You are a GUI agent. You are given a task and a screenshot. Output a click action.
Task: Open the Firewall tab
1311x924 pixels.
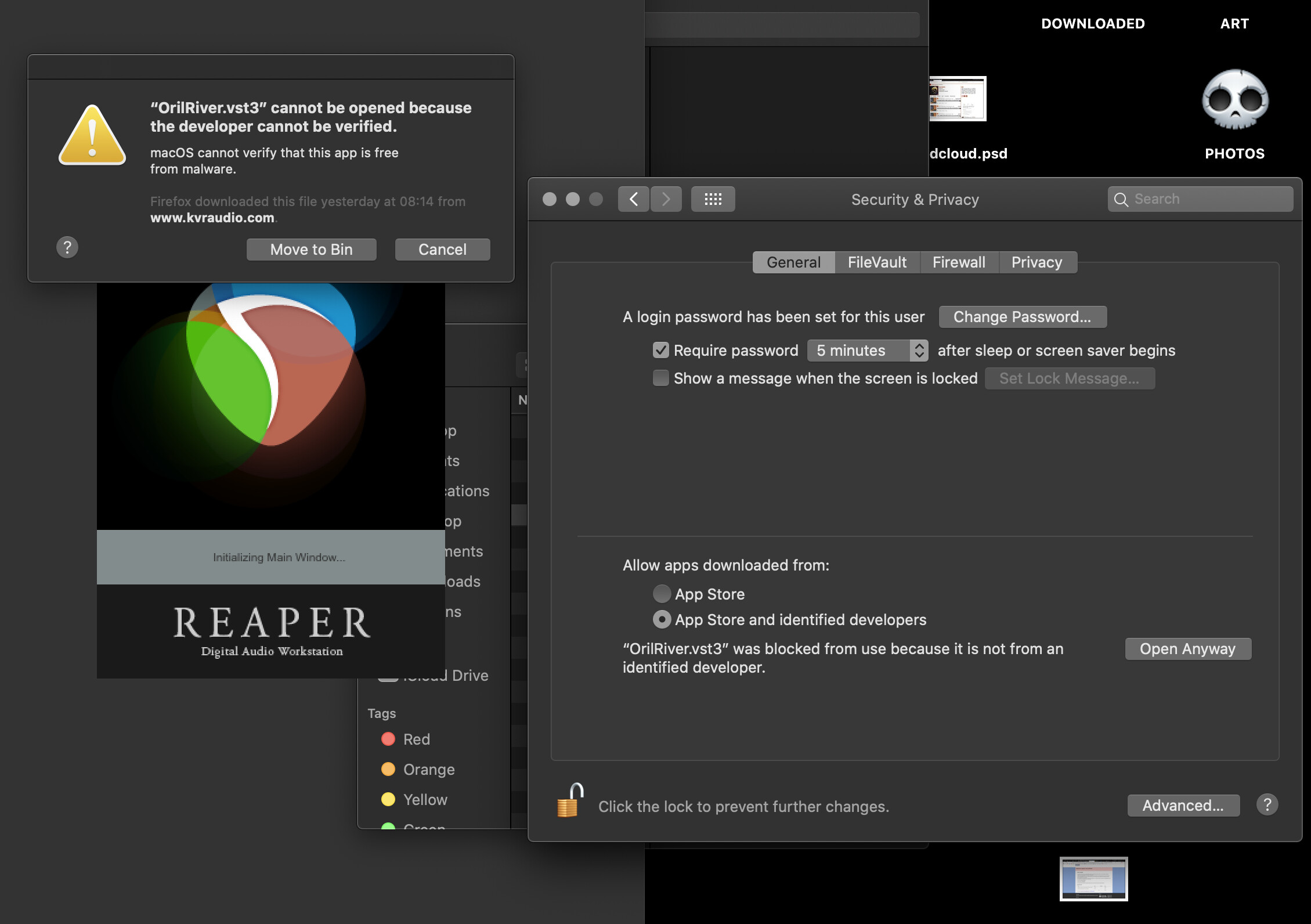(959, 262)
